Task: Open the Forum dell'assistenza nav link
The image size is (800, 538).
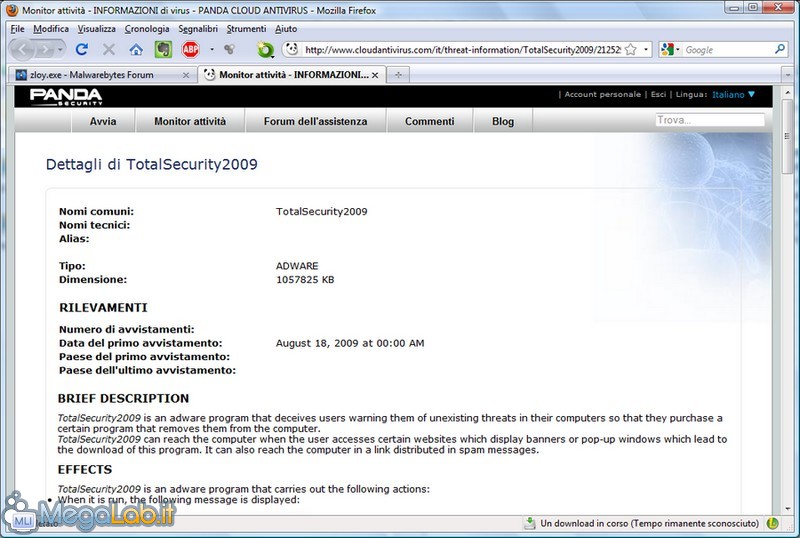Action: pyautogui.click(x=315, y=121)
